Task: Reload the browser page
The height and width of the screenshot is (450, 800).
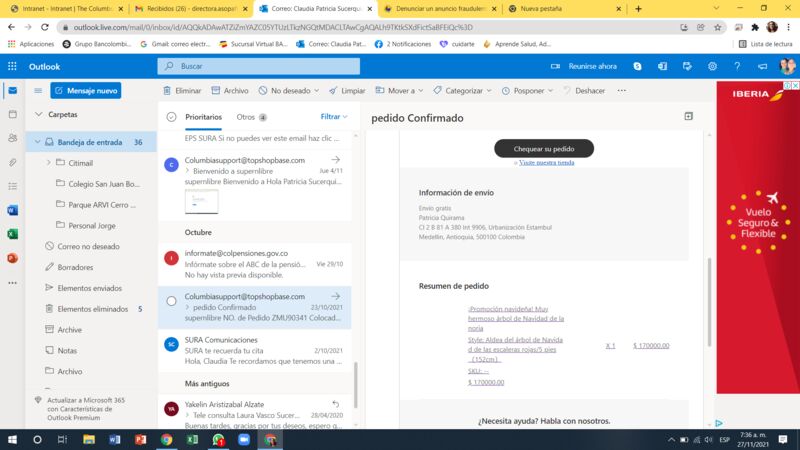Action: coord(45,28)
